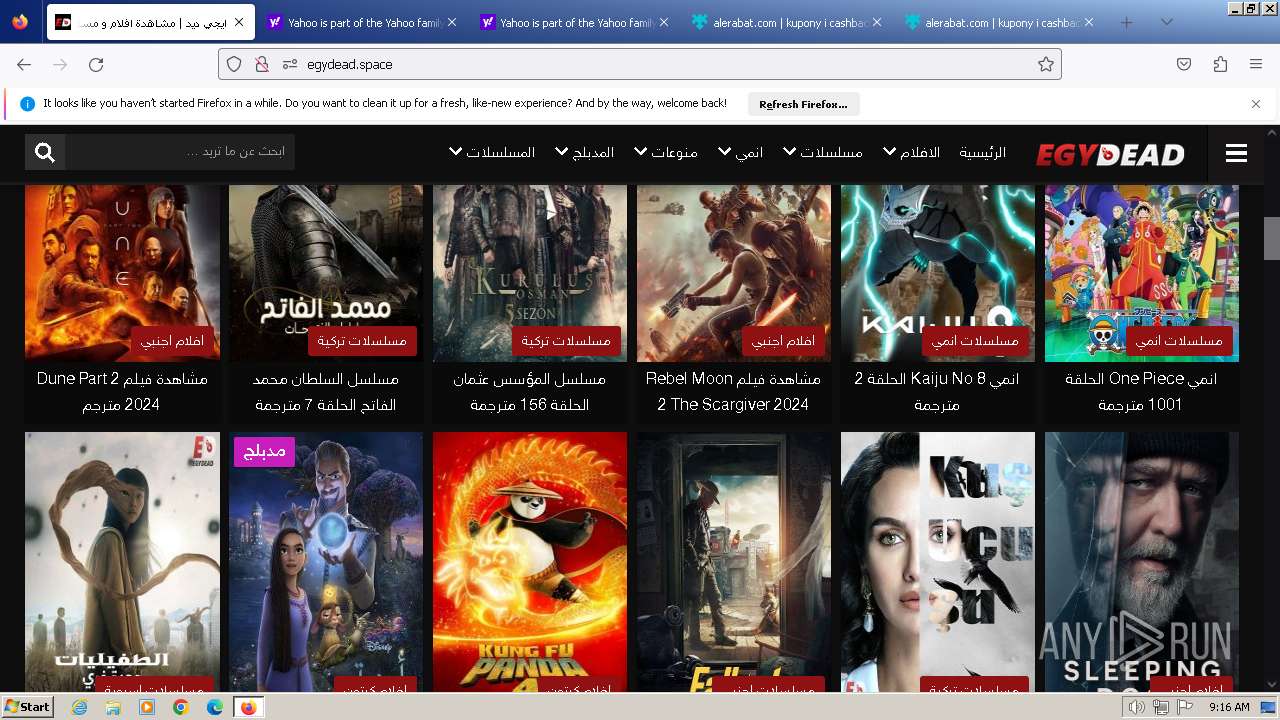Screen dimensions: 1280x720
Task: Open Chrome from taskbar
Action: pyautogui.click(x=181, y=707)
